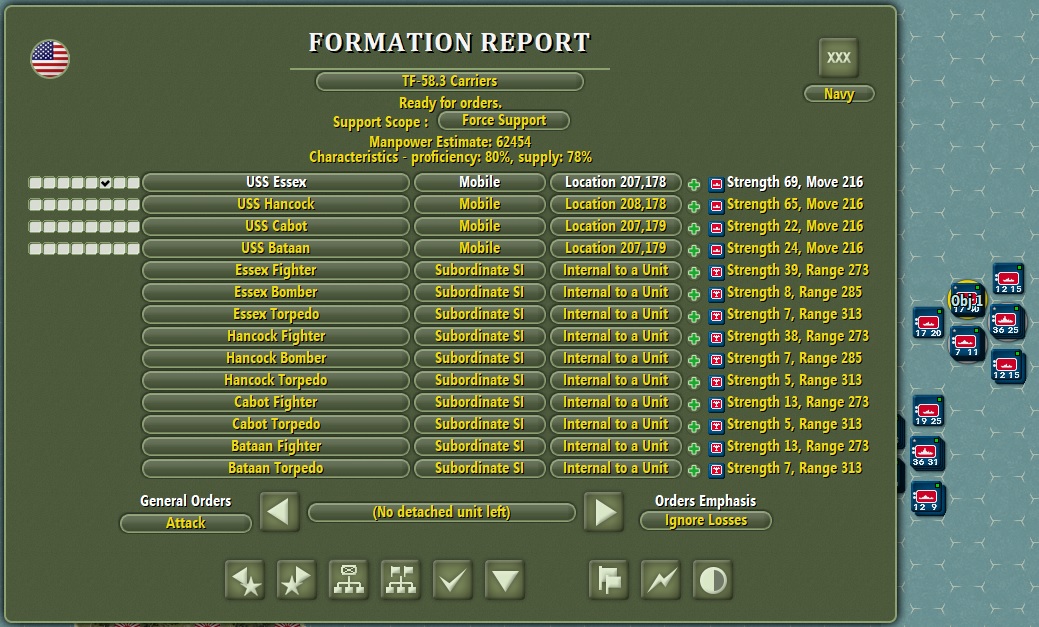Open the TF-58.3 Carriers formation name
The width and height of the screenshot is (1039, 627).
(x=449, y=81)
